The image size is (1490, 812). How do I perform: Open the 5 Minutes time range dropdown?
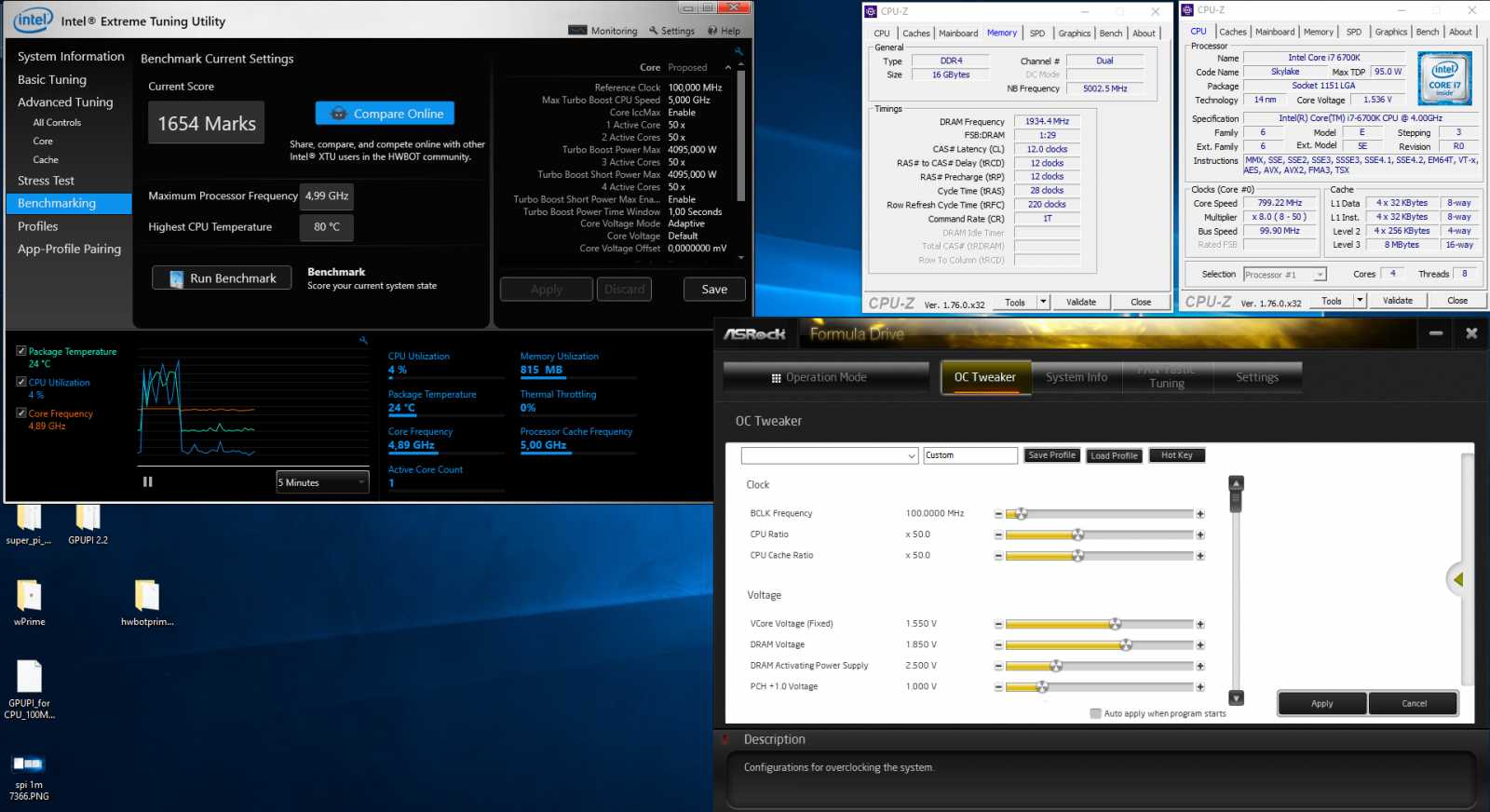coord(322,482)
